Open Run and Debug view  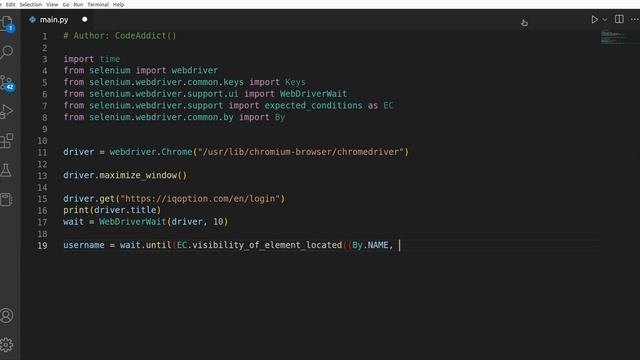[x=7, y=111]
